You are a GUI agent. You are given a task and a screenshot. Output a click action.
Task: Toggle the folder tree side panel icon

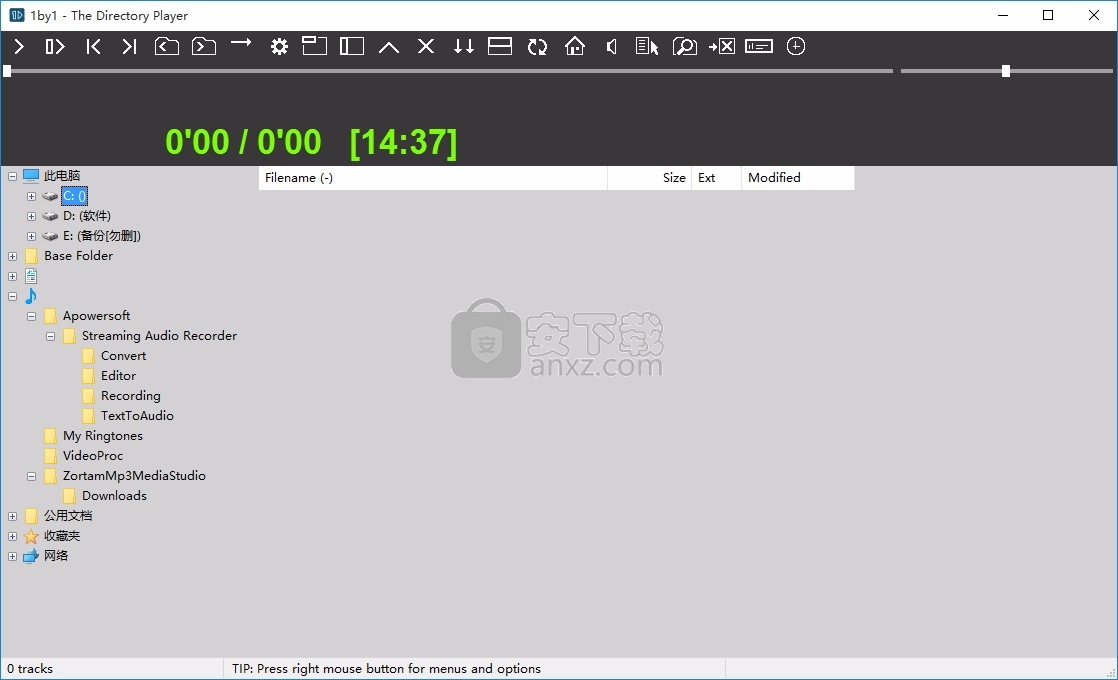pyautogui.click(x=352, y=46)
